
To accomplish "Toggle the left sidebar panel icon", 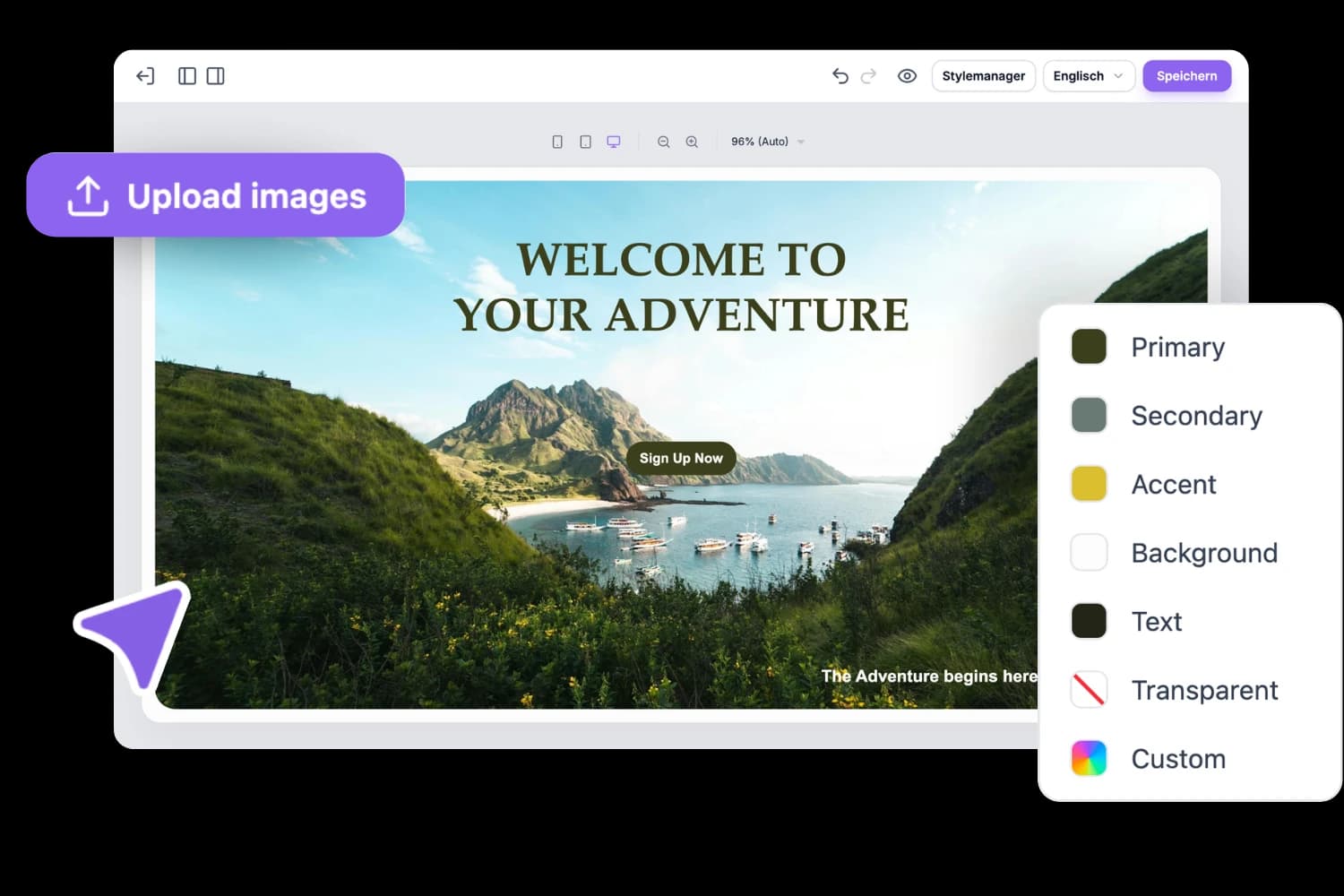I will (x=186, y=76).
